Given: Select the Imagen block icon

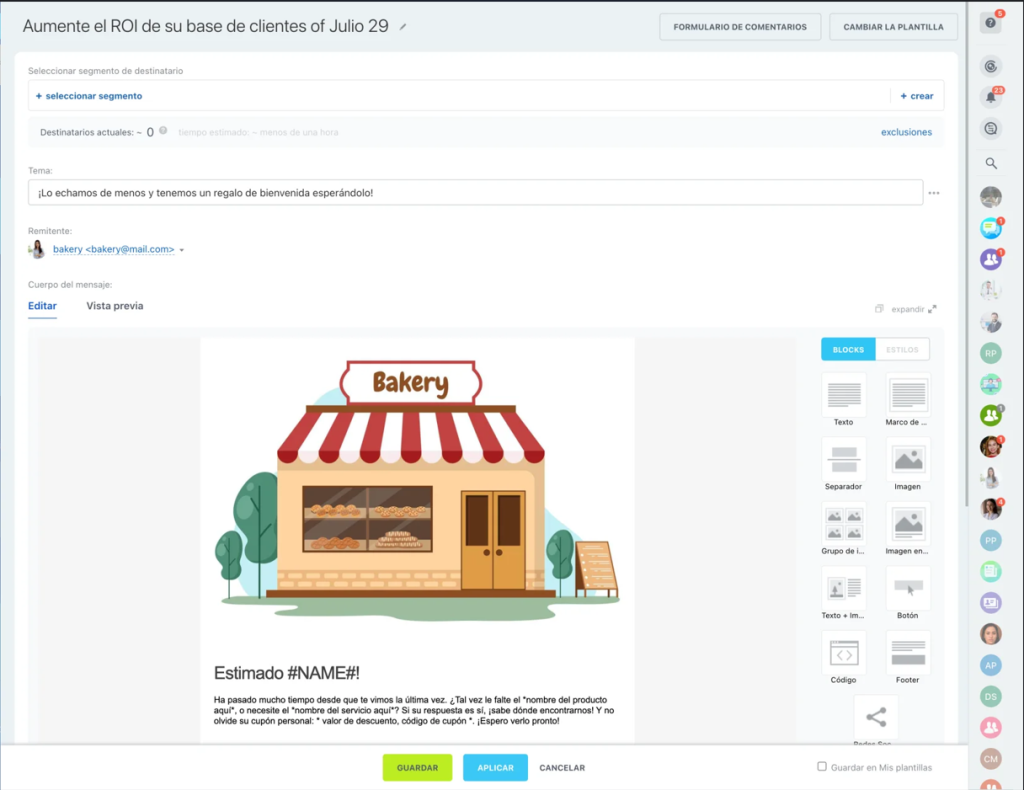Looking at the screenshot, I should 907,459.
